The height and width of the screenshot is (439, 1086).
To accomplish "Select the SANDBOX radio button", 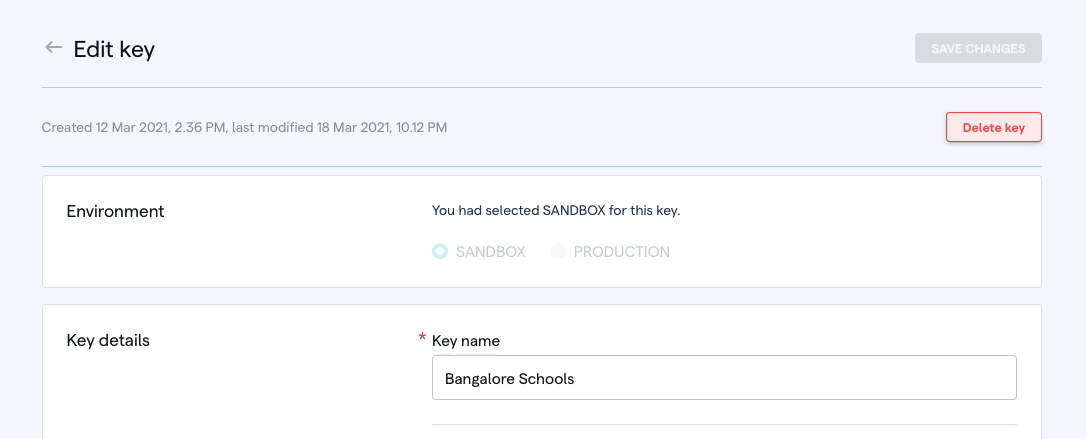I will tap(440, 252).
